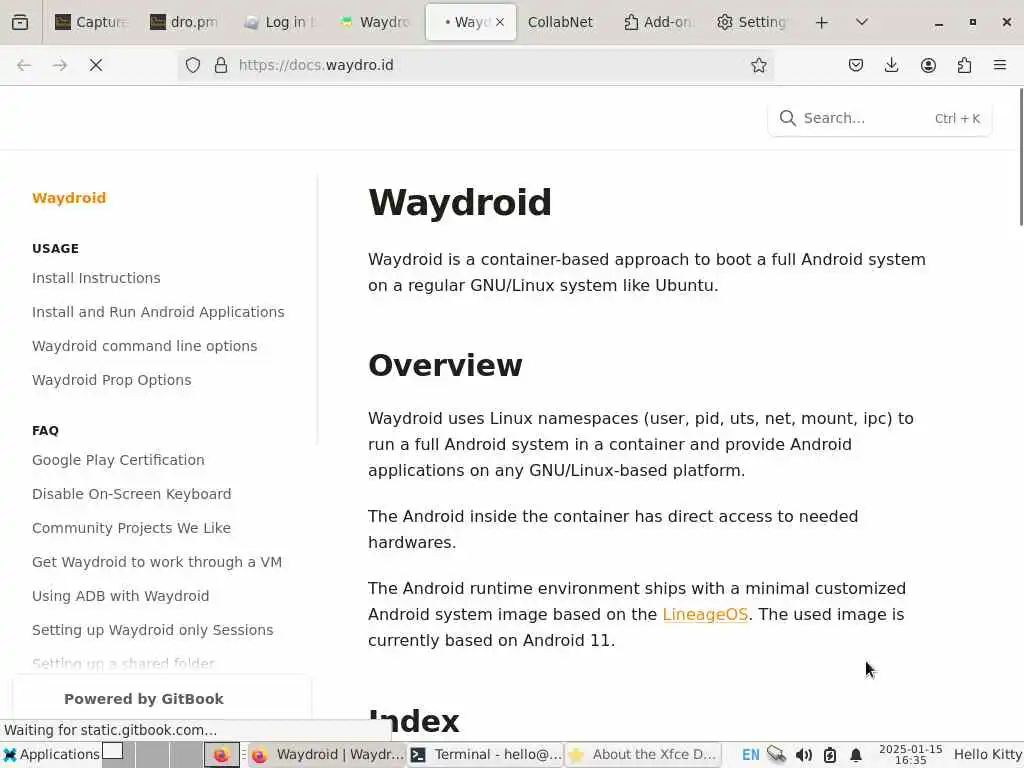Image resolution: width=1024 pixels, height=768 pixels.
Task: Open the Firefox account menu
Action: coord(928,65)
